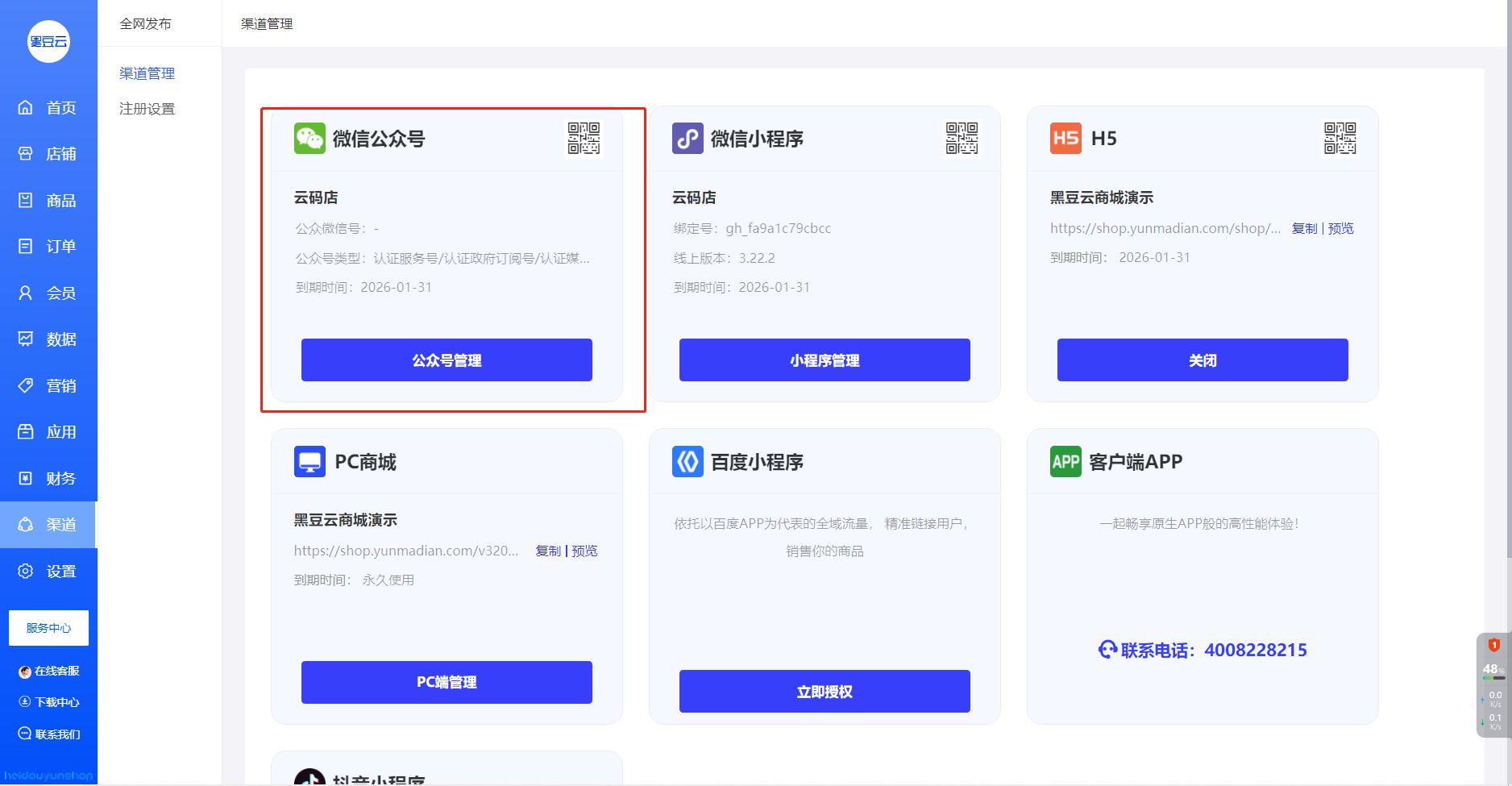This screenshot has width=1512, height=786.
Task: Open the 会员 members section
Action: point(48,293)
